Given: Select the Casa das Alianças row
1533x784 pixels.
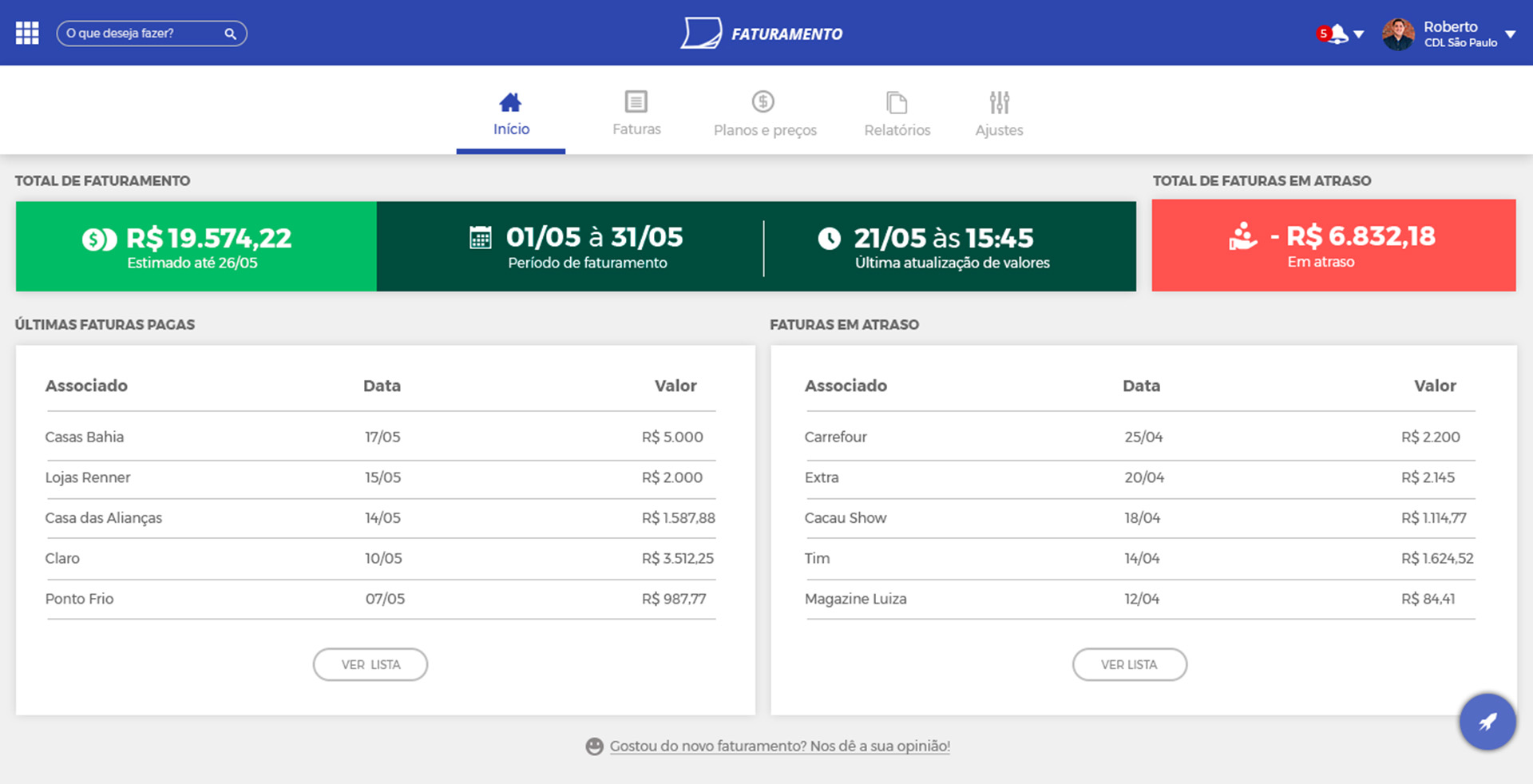Looking at the screenshot, I should click(x=381, y=518).
